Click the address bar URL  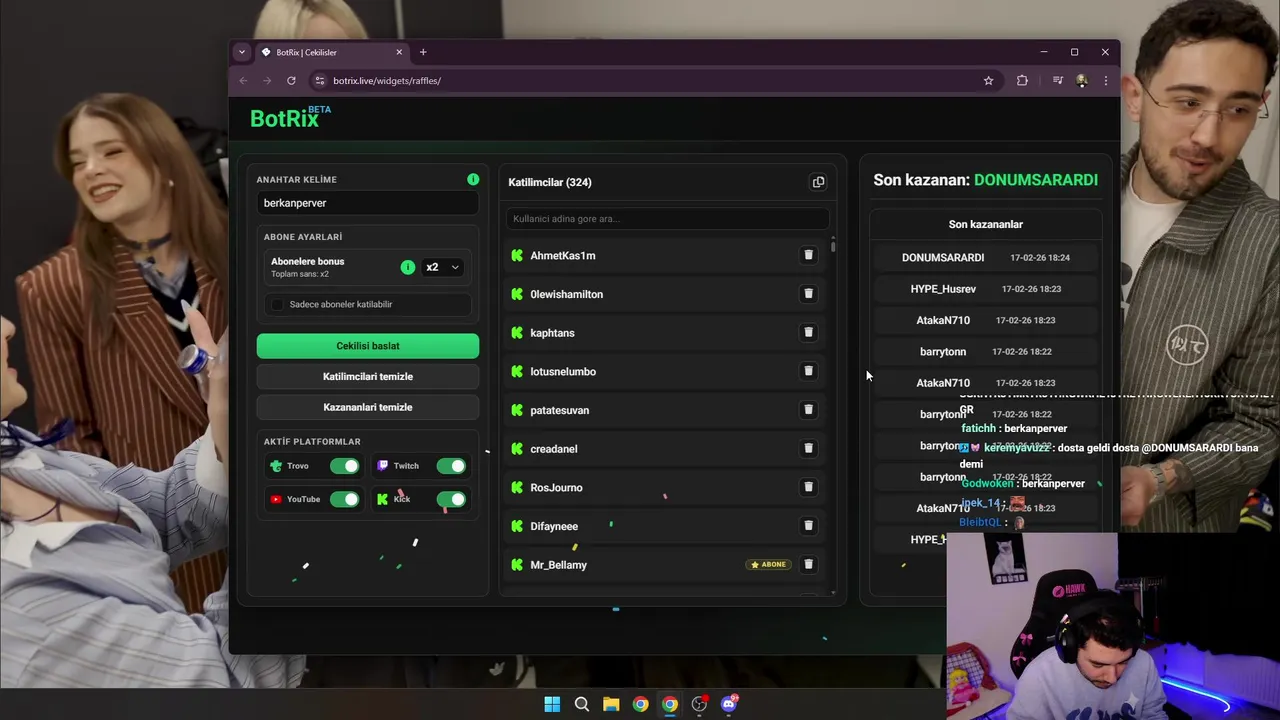coord(387,81)
